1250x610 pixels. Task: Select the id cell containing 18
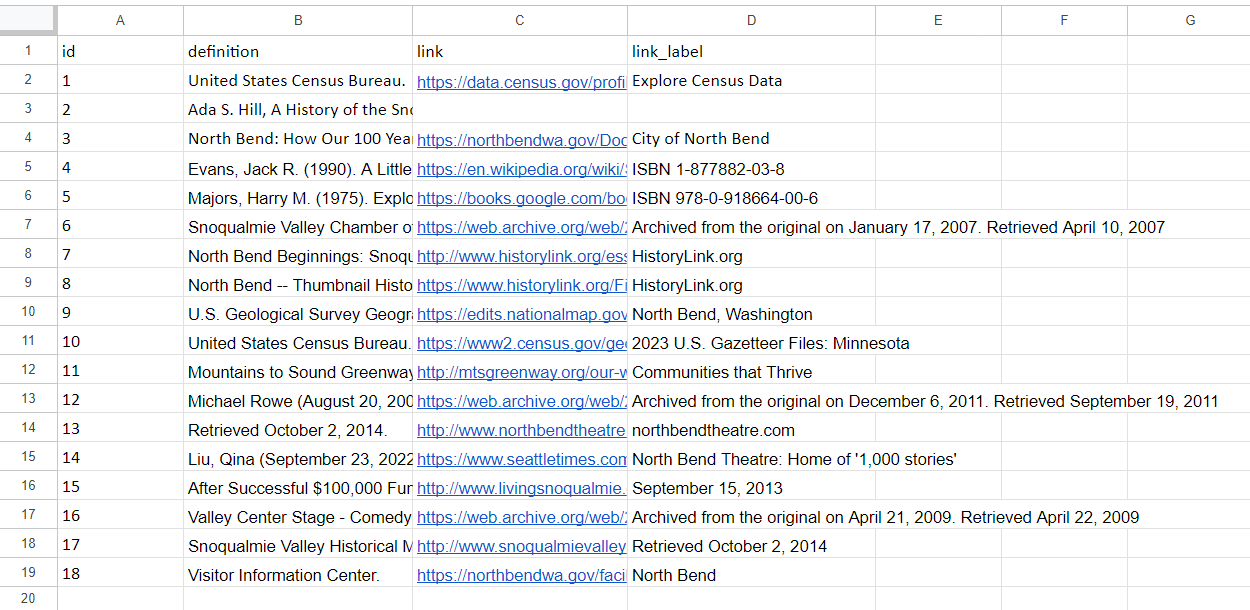(120, 574)
